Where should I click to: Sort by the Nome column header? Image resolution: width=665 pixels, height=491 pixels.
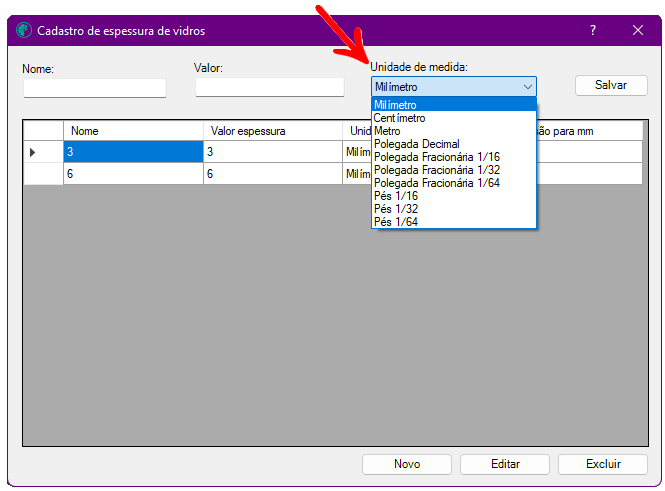133,131
